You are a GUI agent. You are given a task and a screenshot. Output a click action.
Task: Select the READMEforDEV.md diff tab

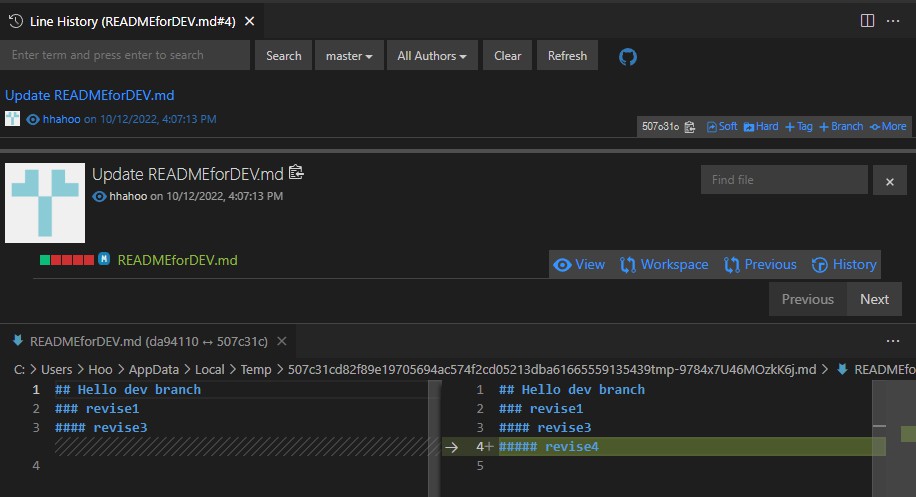click(148, 342)
